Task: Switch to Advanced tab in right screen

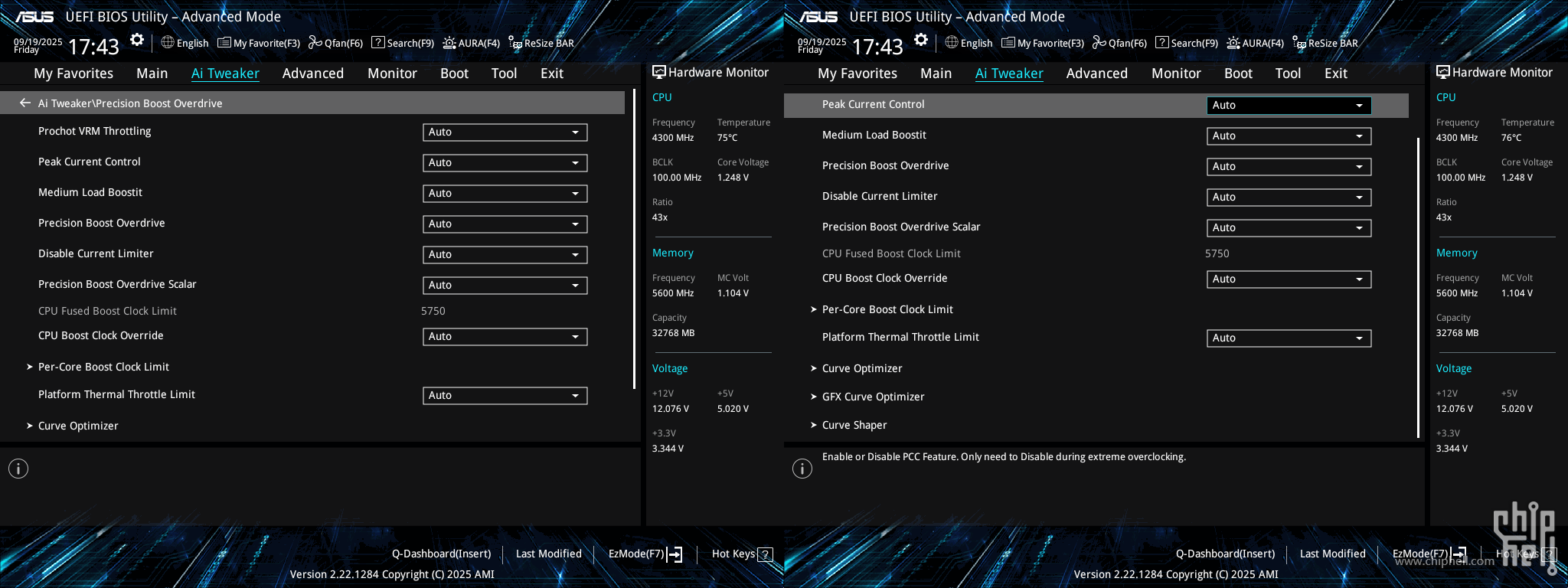Action: point(1097,73)
